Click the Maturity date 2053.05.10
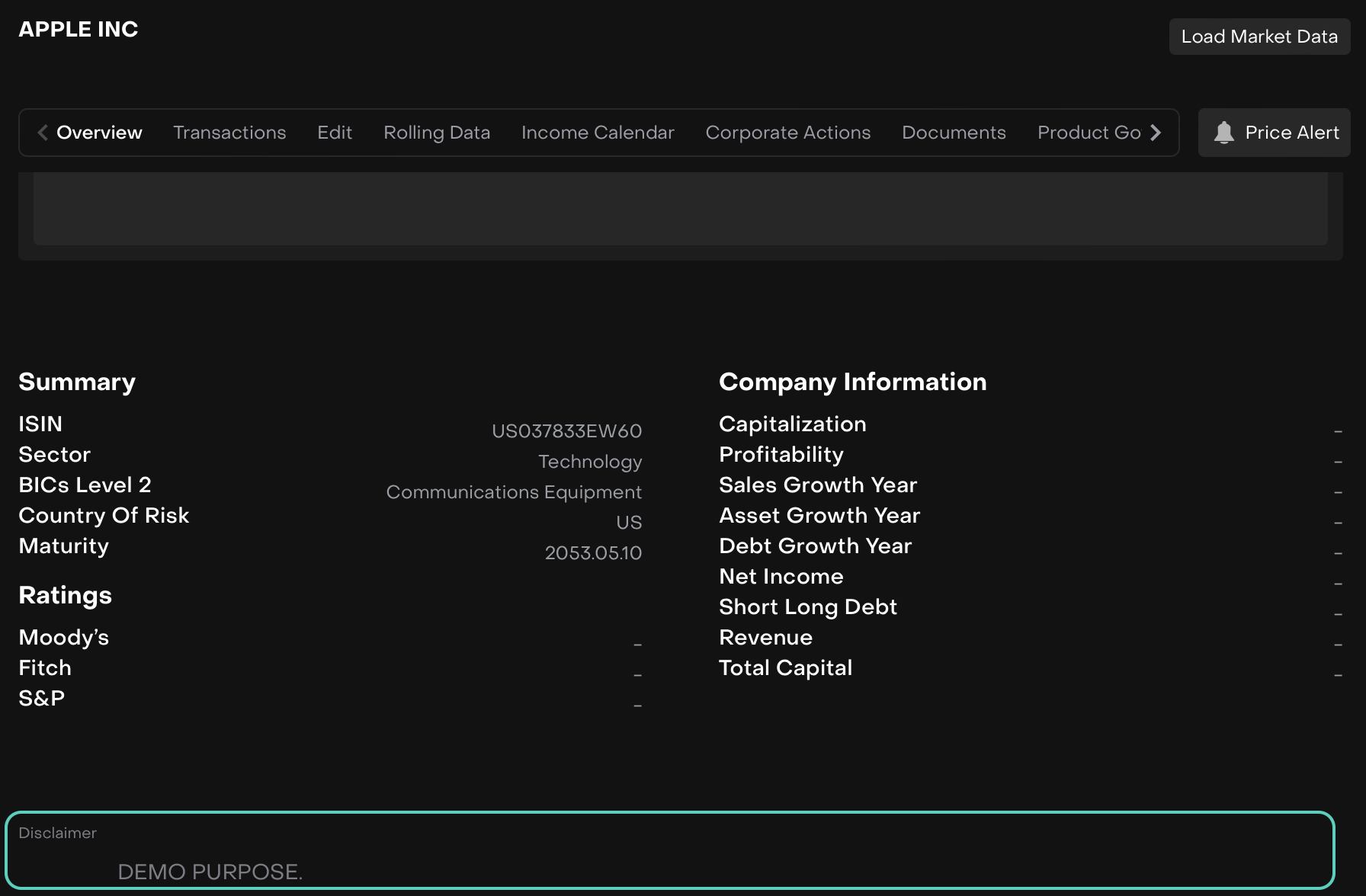 click(x=593, y=553)
